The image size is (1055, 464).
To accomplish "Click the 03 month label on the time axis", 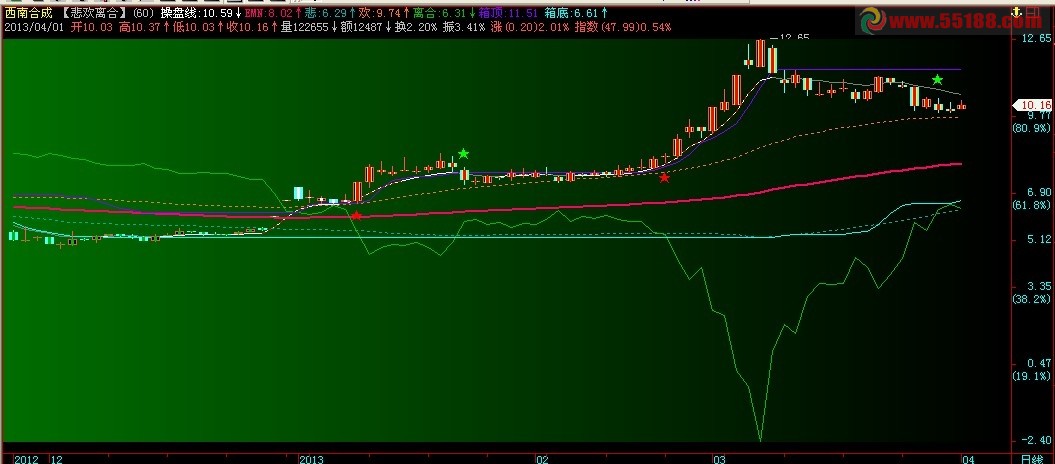I will 720,459.
